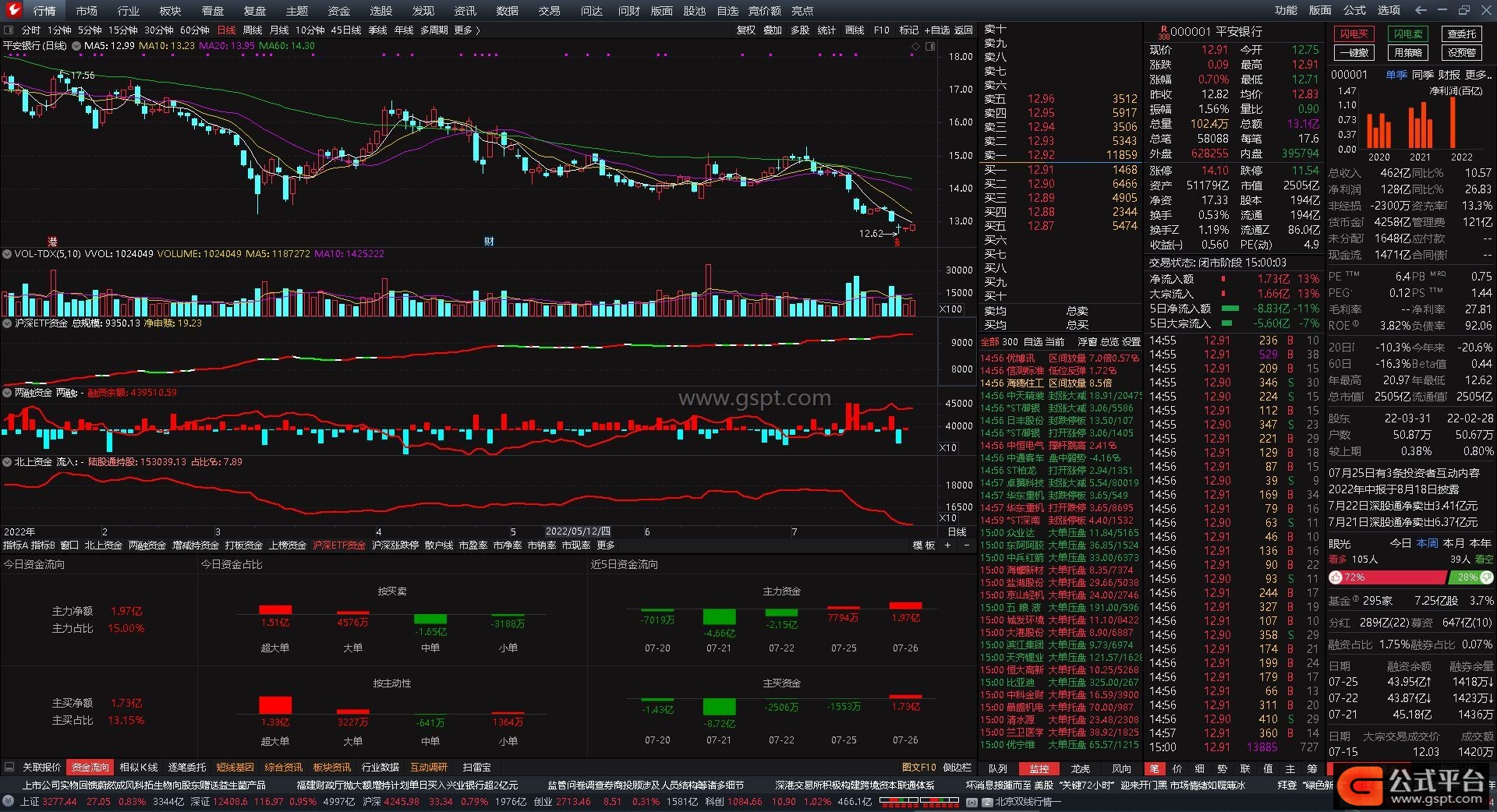Click the round icon beside 北上资金 indicator
The image size is (1497, 812).
(x=7, y=462)
